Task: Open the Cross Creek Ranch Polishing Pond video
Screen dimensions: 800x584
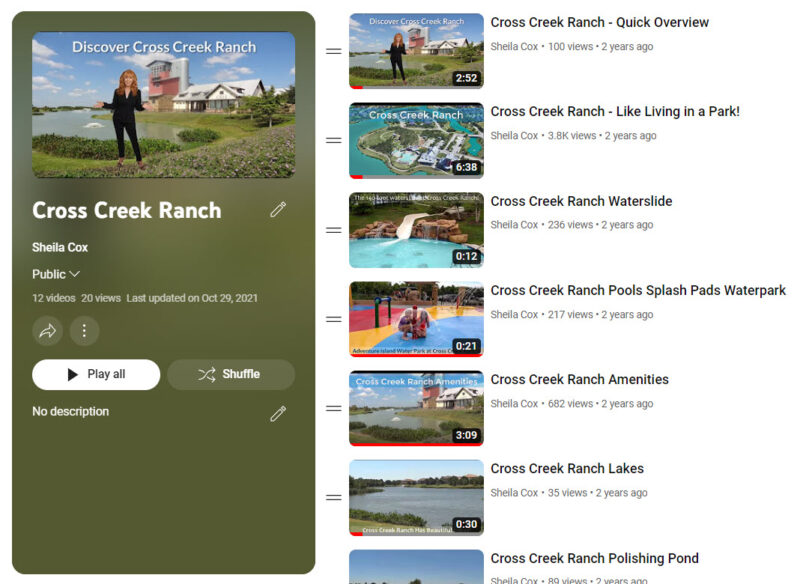Action: point(594,558)
